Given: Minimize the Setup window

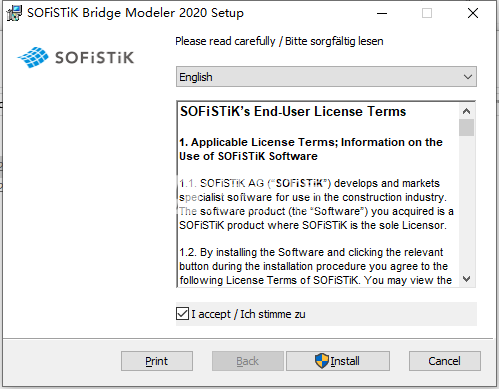Looking at the screenshot, I should [382, 13].
